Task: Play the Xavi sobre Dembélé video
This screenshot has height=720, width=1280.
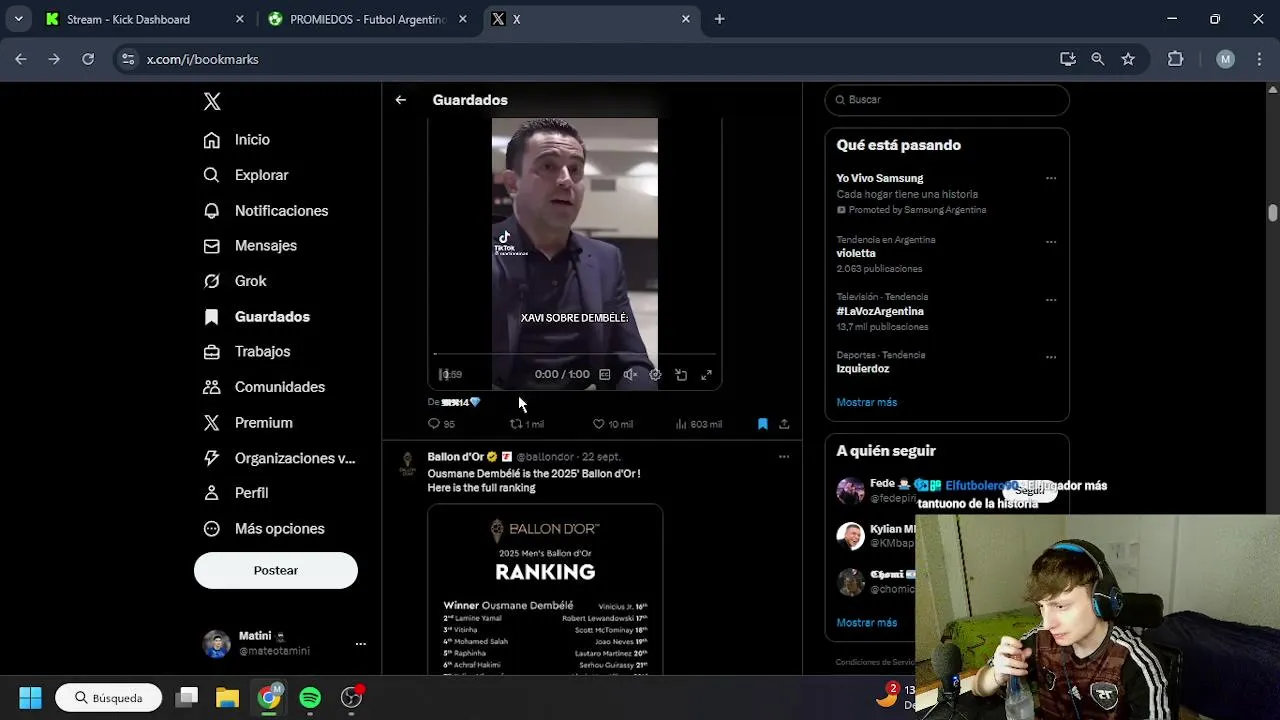Action: [x=443, y=375]
